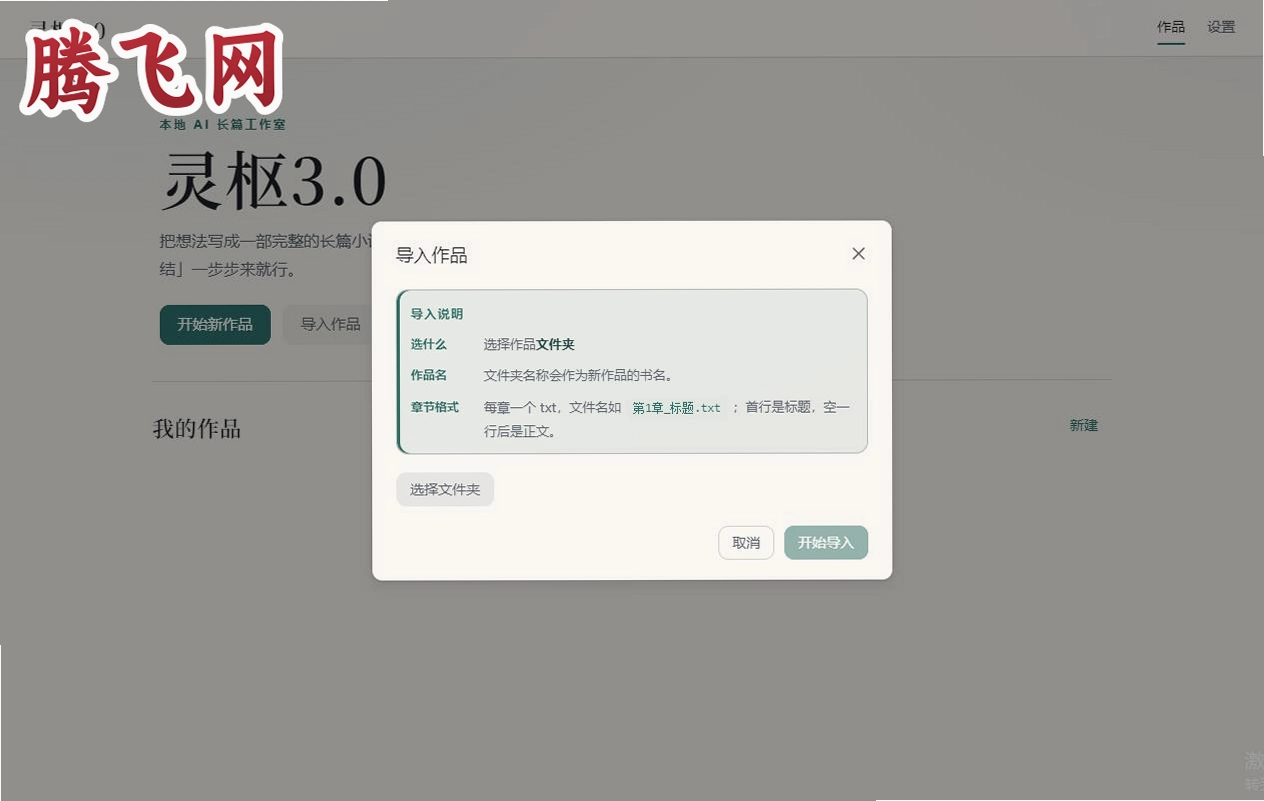
Task: Click the 导入说明 heading text
Action: [x=437, y=314]
